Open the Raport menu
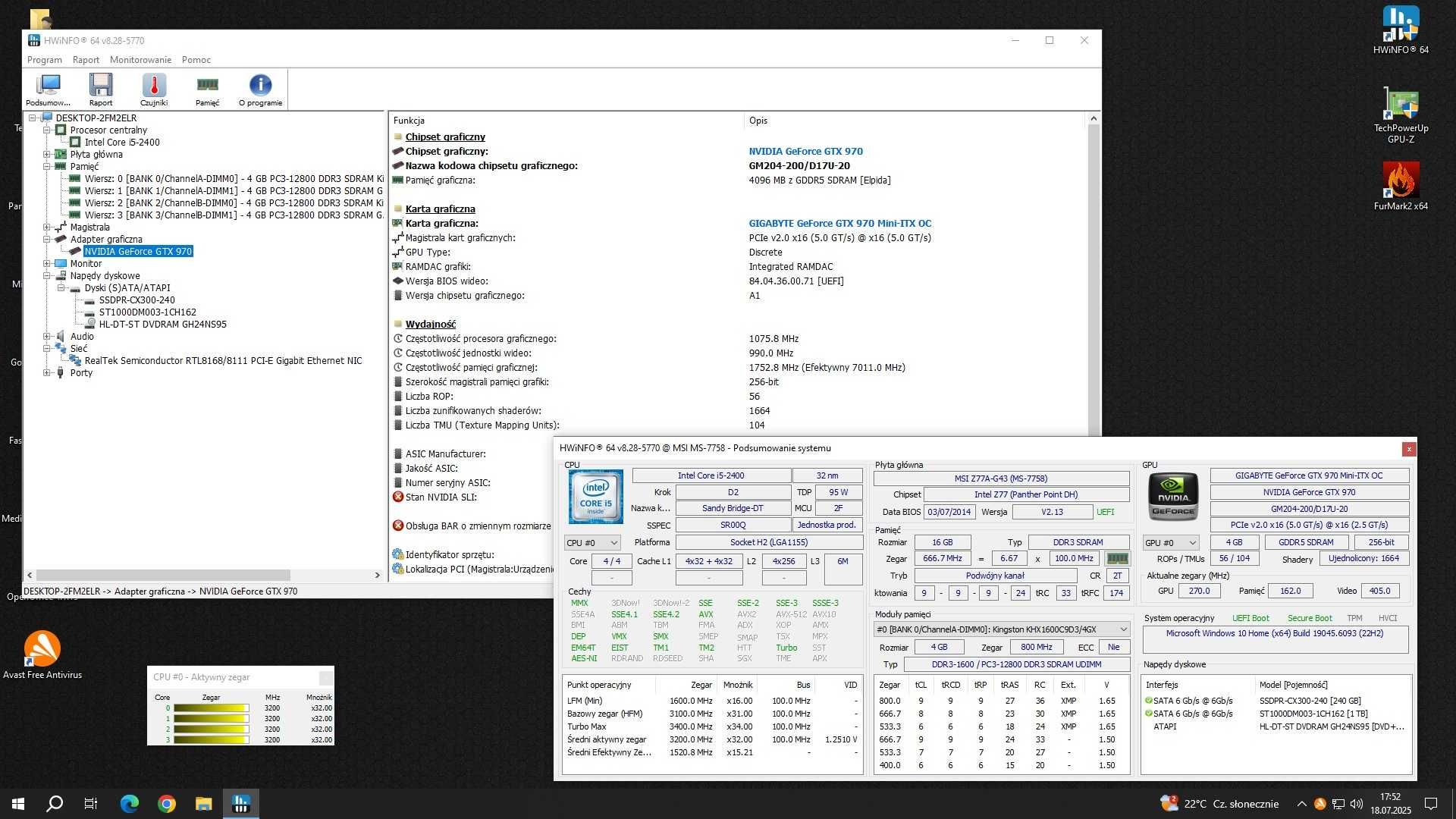The height and width of the screenshot is (819, 1456). (x=86, y=60)
